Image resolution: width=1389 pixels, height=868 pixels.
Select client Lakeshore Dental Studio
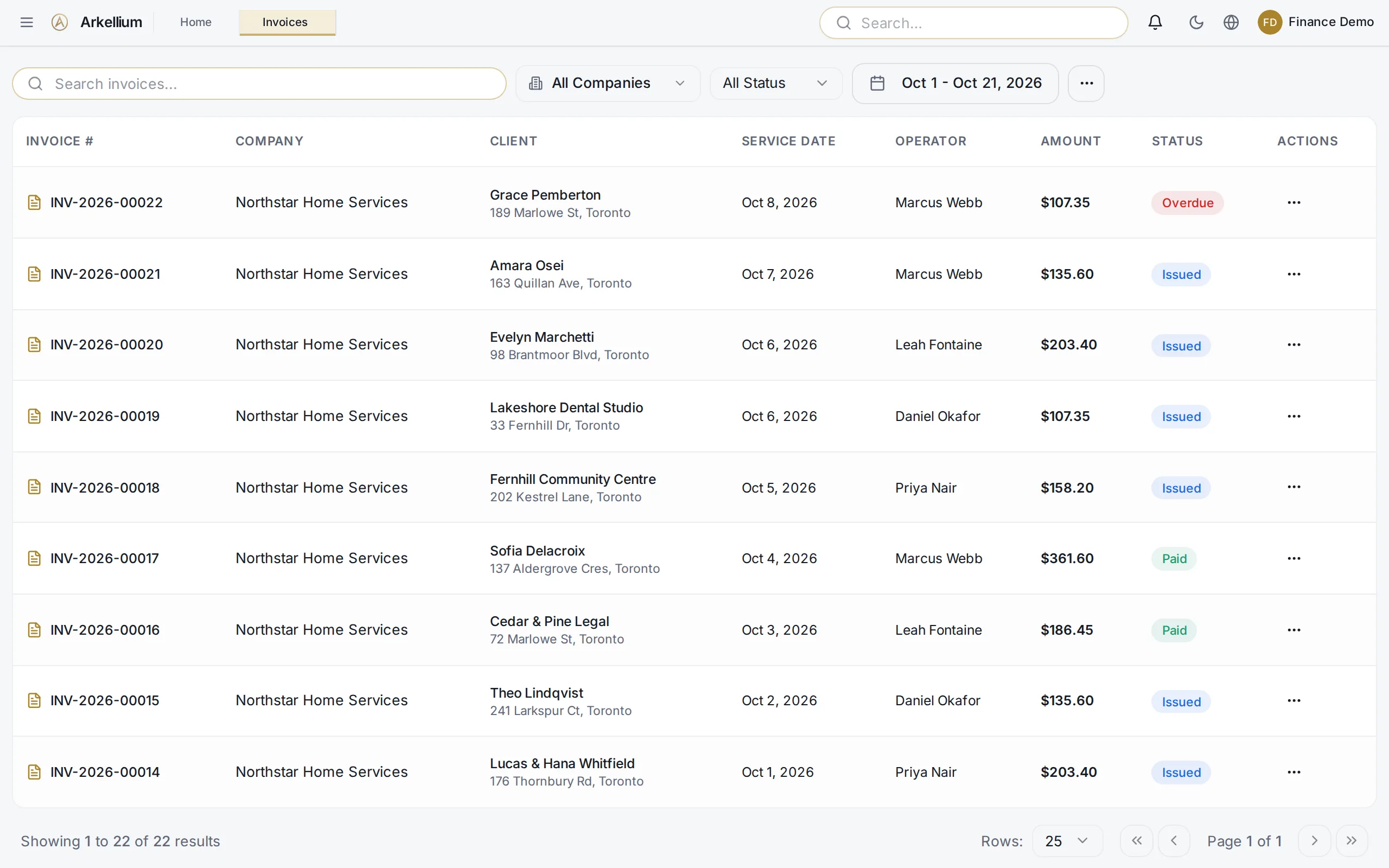pyautogui.click(x=566, y=407)
